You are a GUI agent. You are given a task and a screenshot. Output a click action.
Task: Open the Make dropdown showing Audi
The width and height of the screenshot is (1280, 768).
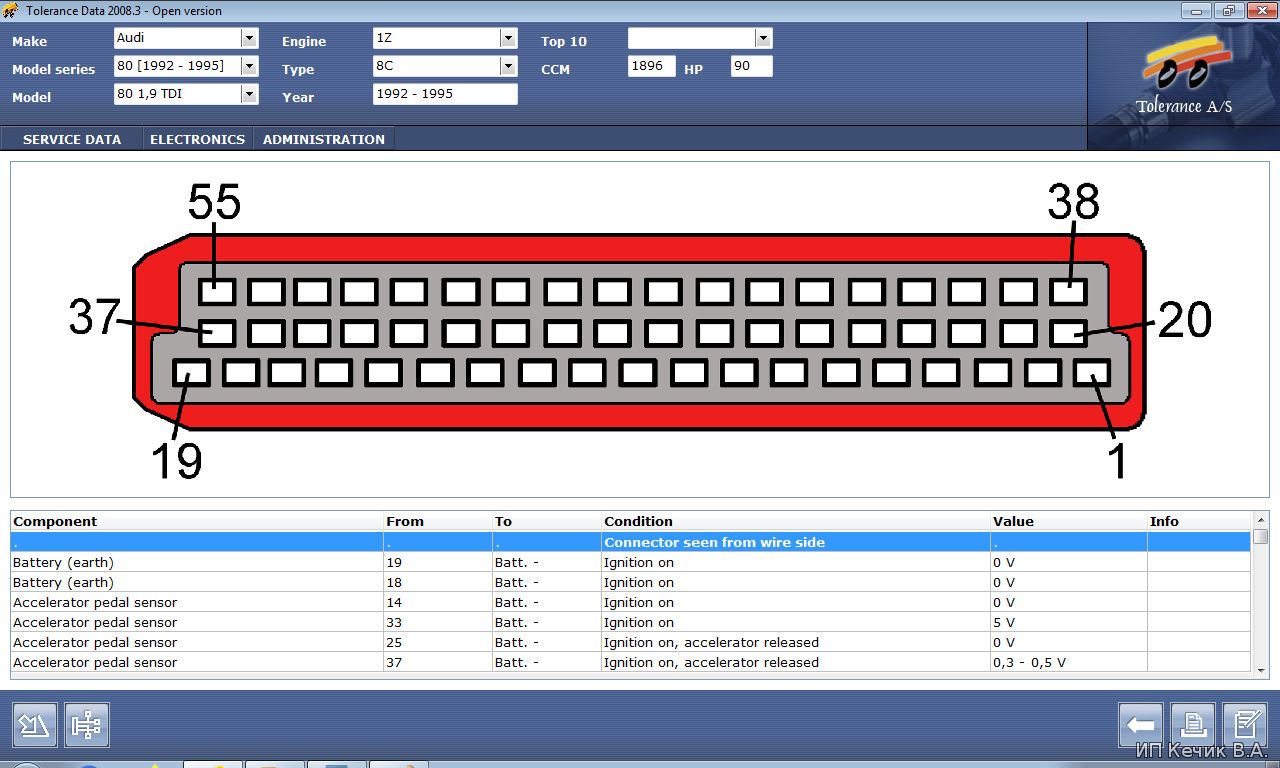click(249, 38)
